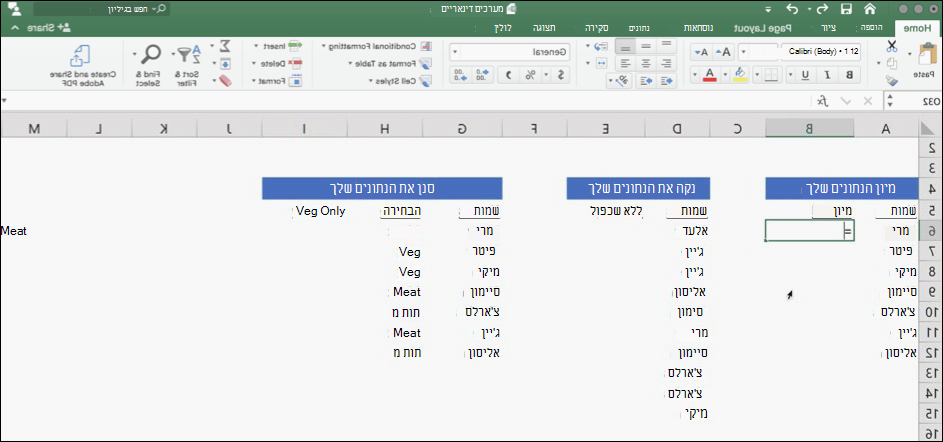This screenshot has height=442, width=943.
Task: Open the Calibri (Body) font dropdown
Action: [x=820, y=52]
